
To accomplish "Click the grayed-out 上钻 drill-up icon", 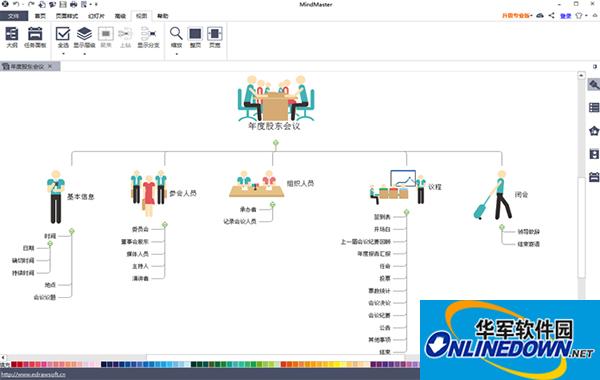I will click(x=125, y=34).
